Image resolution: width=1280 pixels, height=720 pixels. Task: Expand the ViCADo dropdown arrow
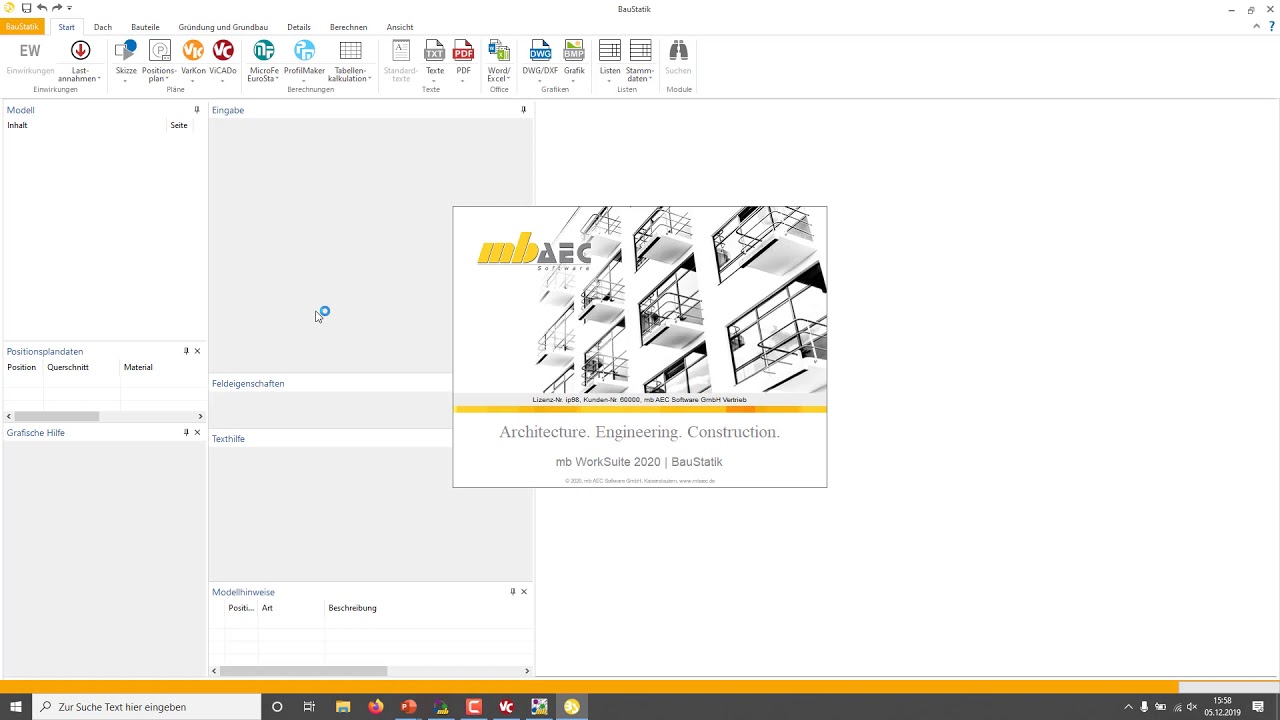[223, 80]
